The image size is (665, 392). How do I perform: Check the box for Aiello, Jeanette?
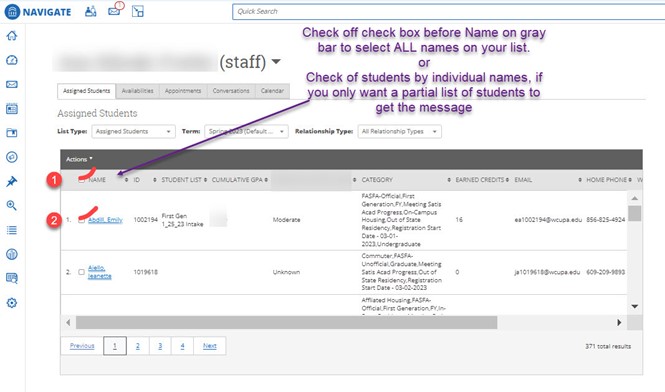pos(81,272)
